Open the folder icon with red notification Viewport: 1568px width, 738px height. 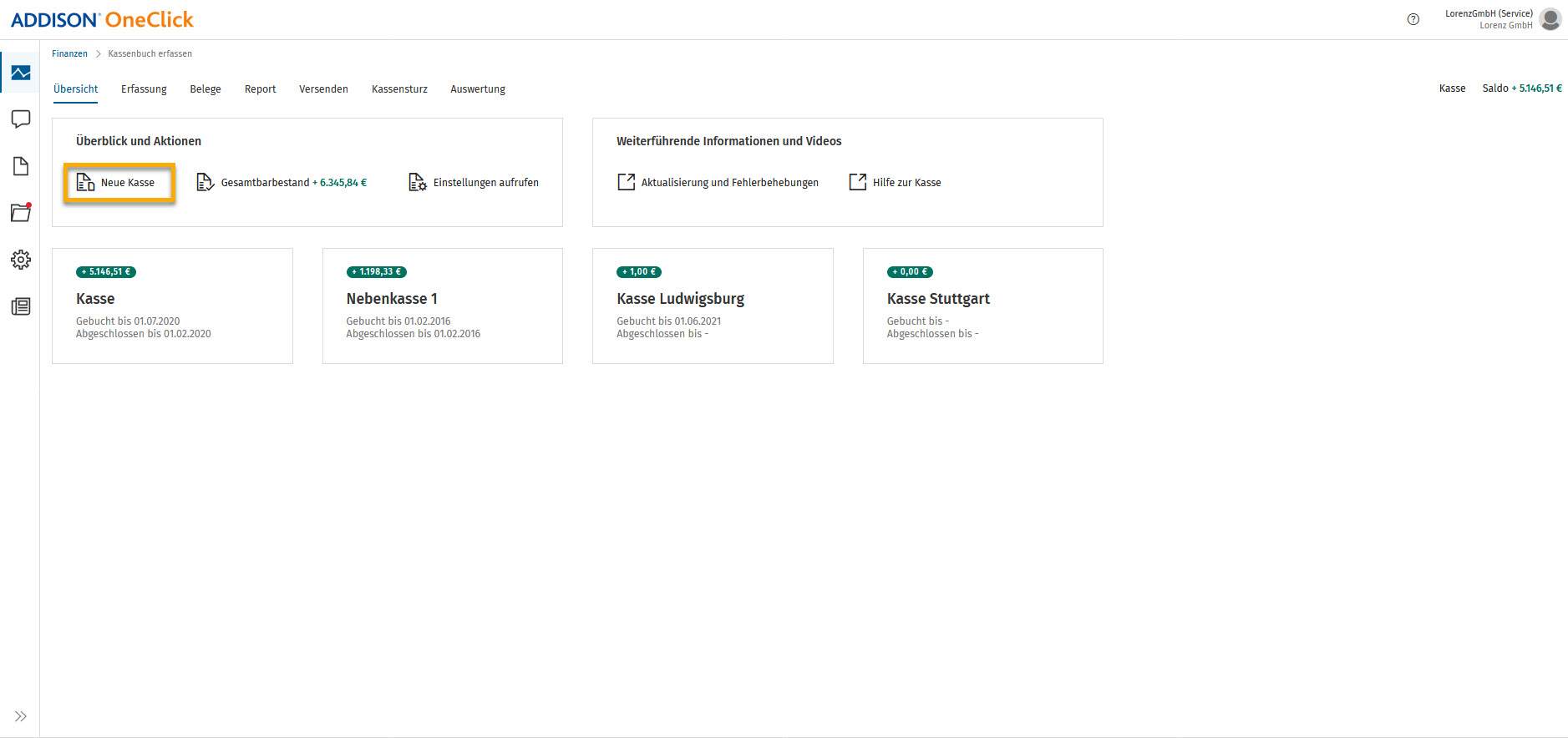(x=21, y=212)
